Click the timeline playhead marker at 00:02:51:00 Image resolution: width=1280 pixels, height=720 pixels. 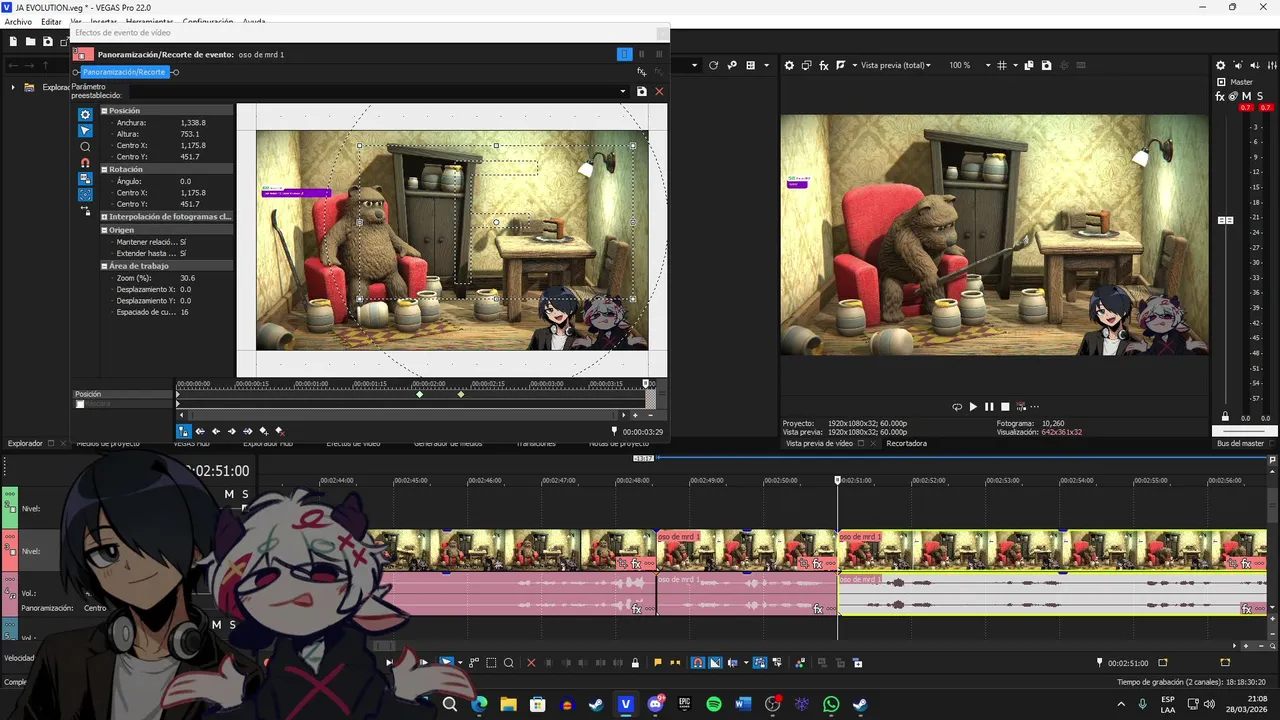click(838, 481)
